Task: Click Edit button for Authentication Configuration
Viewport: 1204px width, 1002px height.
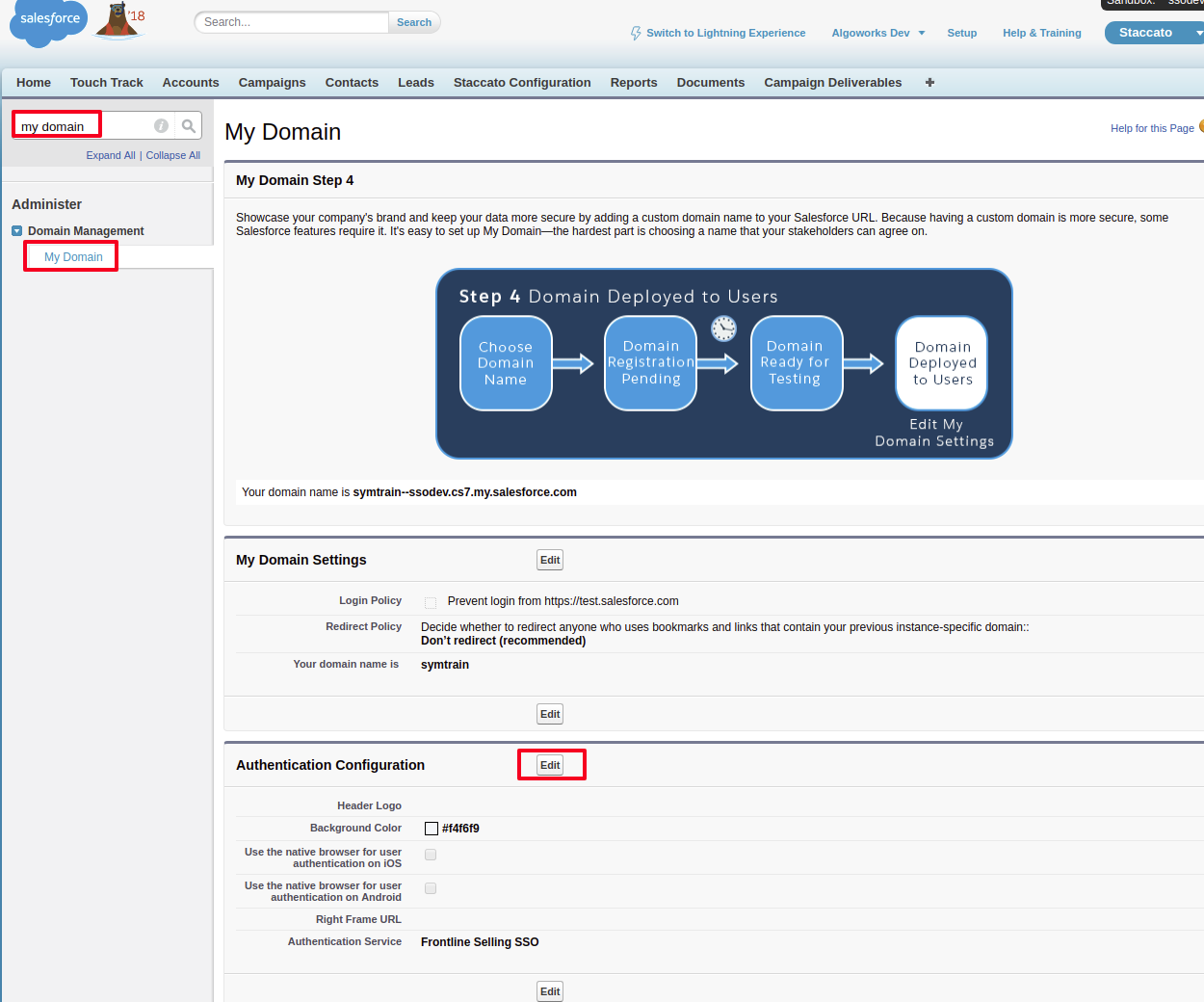Action: click(550, 765)
